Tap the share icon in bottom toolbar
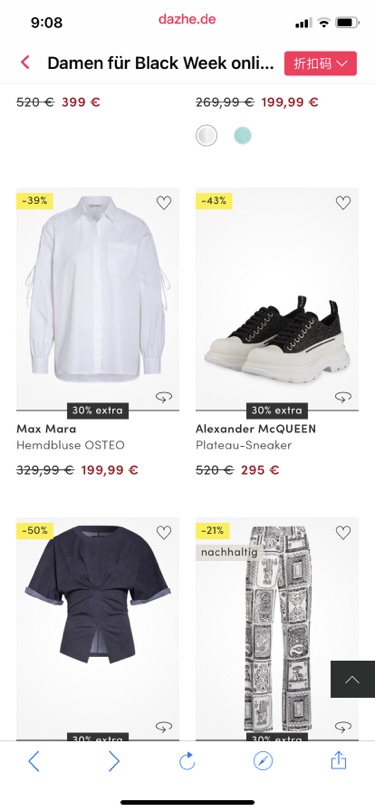This screenshot has height=812, width=375. click(x=338, y=760)
